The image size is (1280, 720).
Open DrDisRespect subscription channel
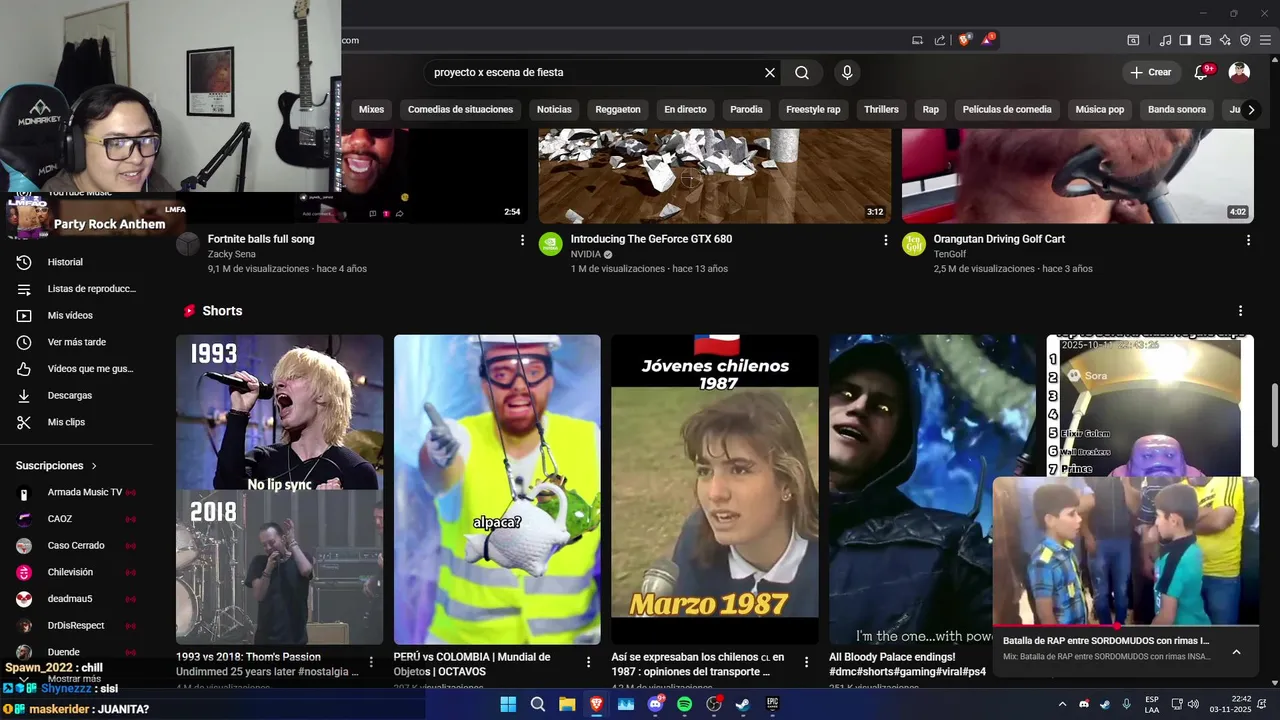click(x=76, y=626)
